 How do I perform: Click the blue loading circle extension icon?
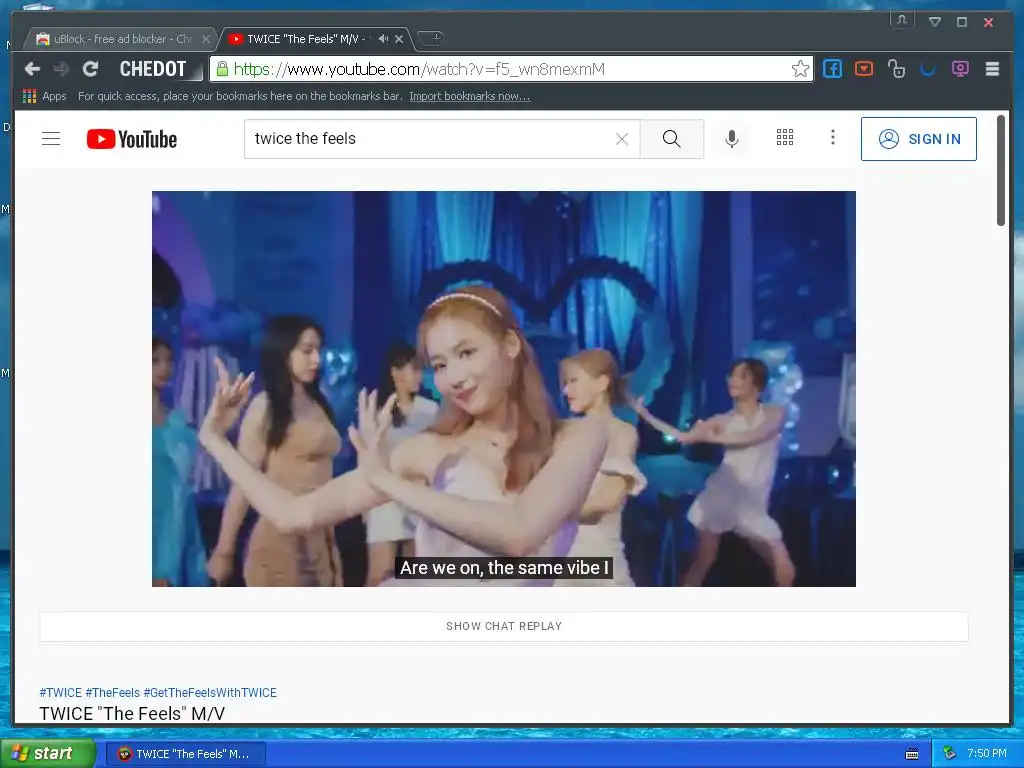tap(928, 69)
